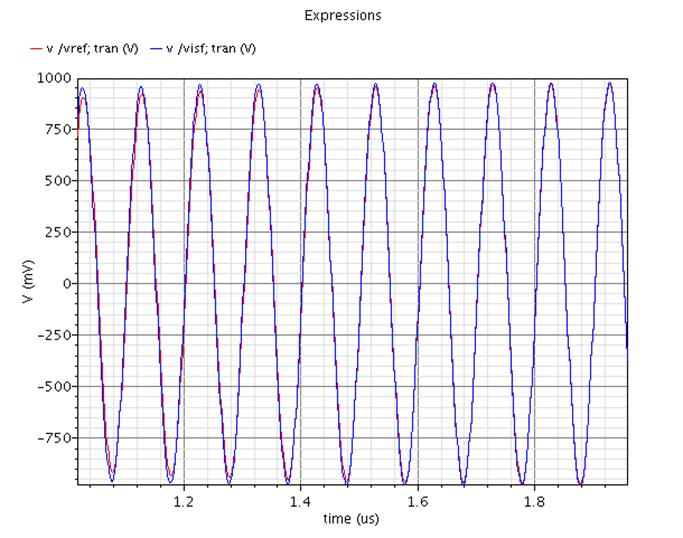Click the -500 tick on the voltage axis
The width and height of the screenshot is (683, 538).
coord(54,386)
